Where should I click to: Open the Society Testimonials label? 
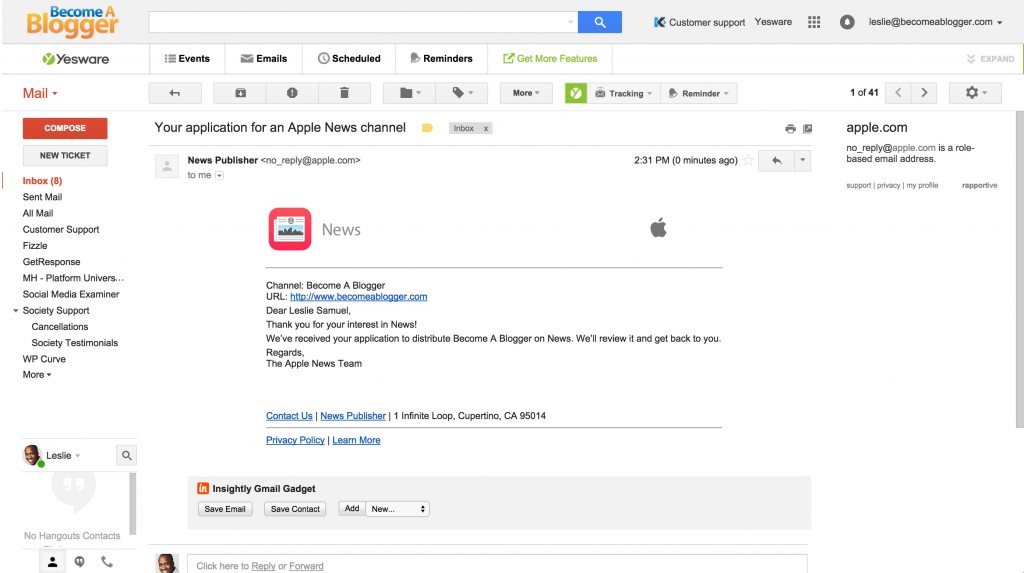(74, 343)
